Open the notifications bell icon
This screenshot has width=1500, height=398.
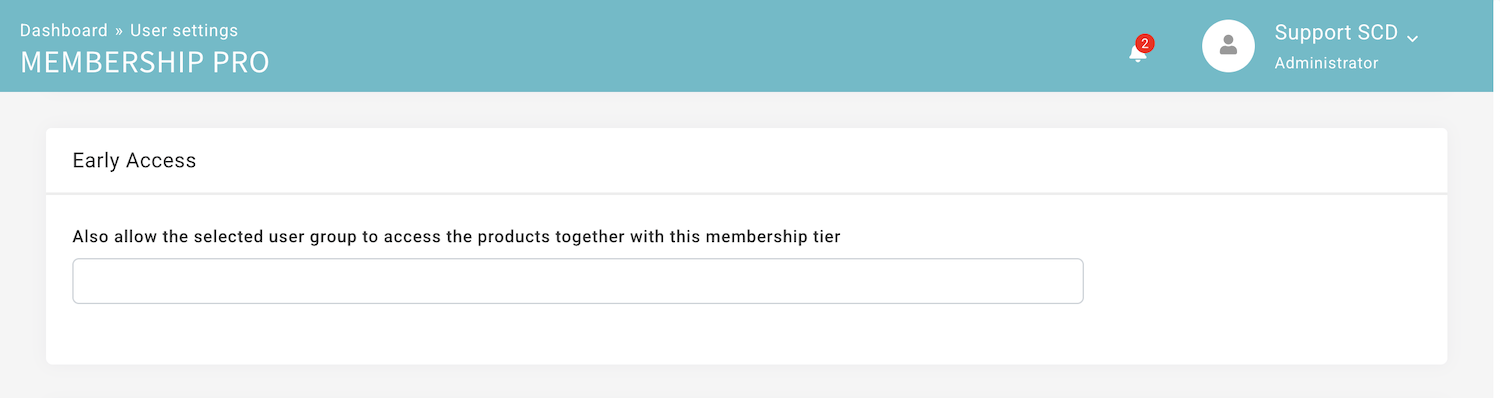[x=1138, y=53]
